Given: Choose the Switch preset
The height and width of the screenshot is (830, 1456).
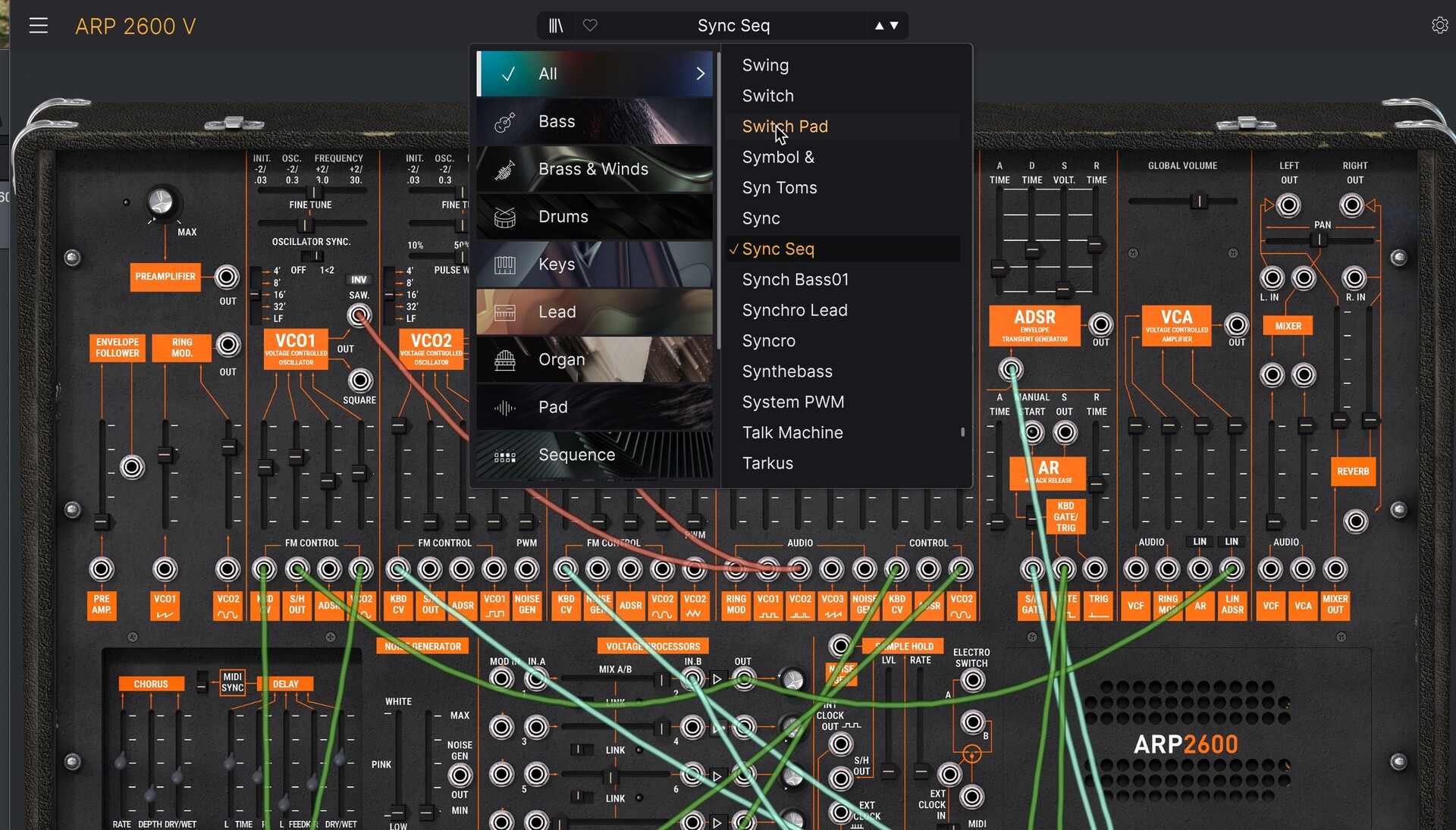Looking at the screenshot, I should click(x=842, y=96).
